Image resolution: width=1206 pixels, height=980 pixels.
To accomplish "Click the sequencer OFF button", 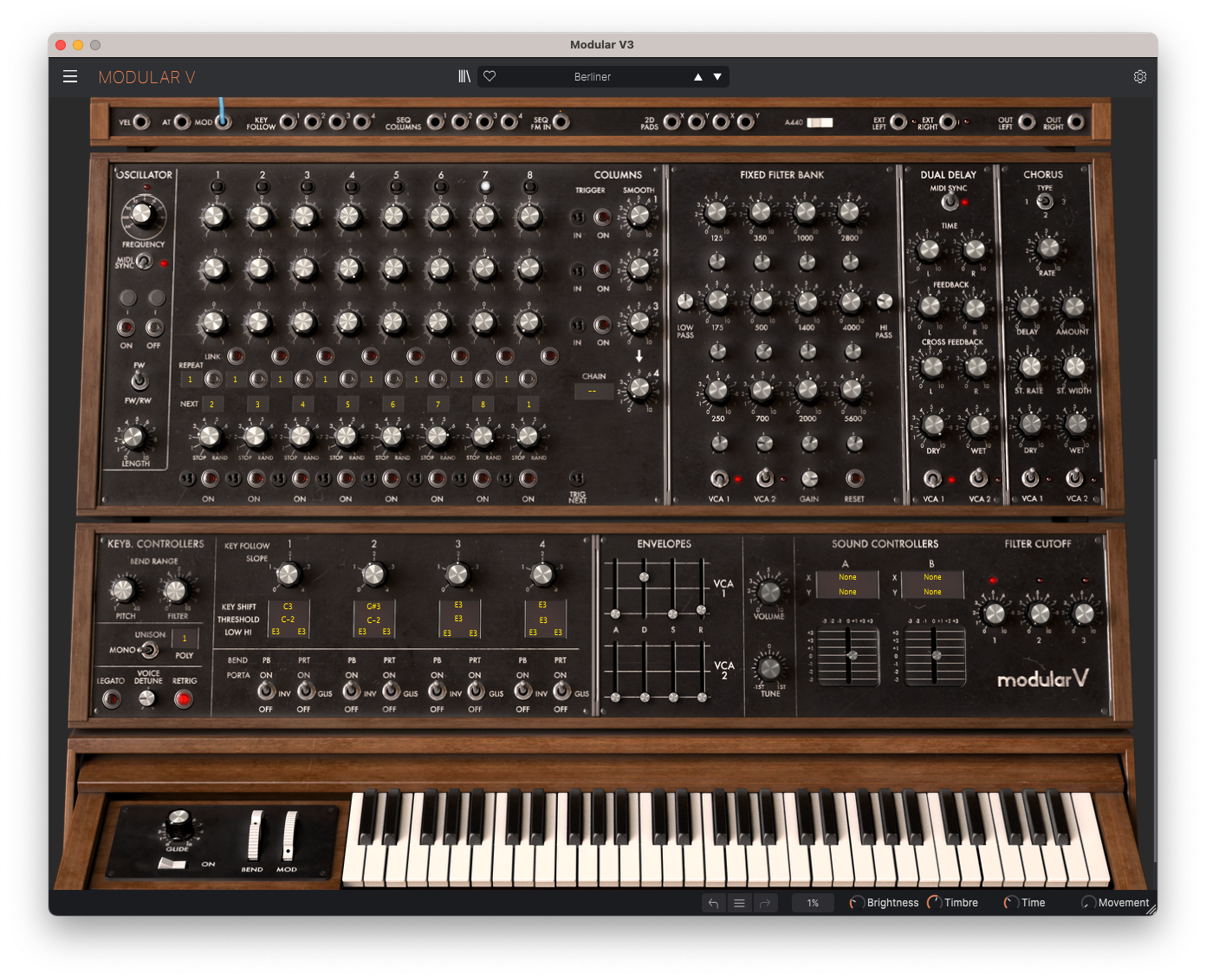I will click(154, 328).
